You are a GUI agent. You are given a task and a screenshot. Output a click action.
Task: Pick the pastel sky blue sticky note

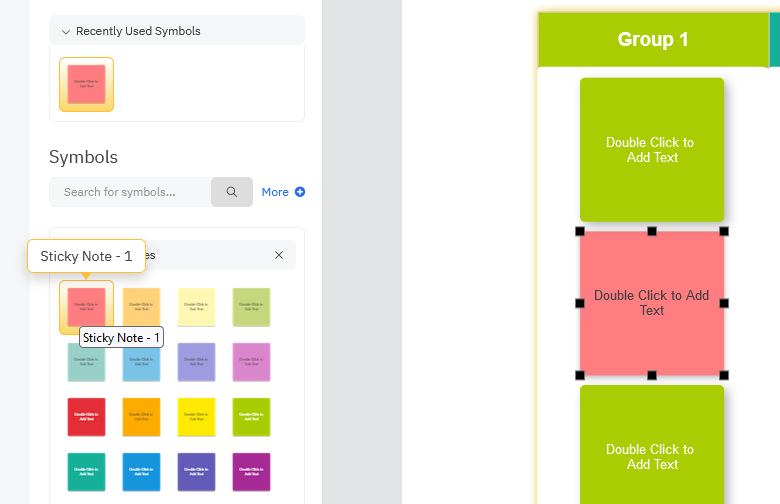(141, 361)
